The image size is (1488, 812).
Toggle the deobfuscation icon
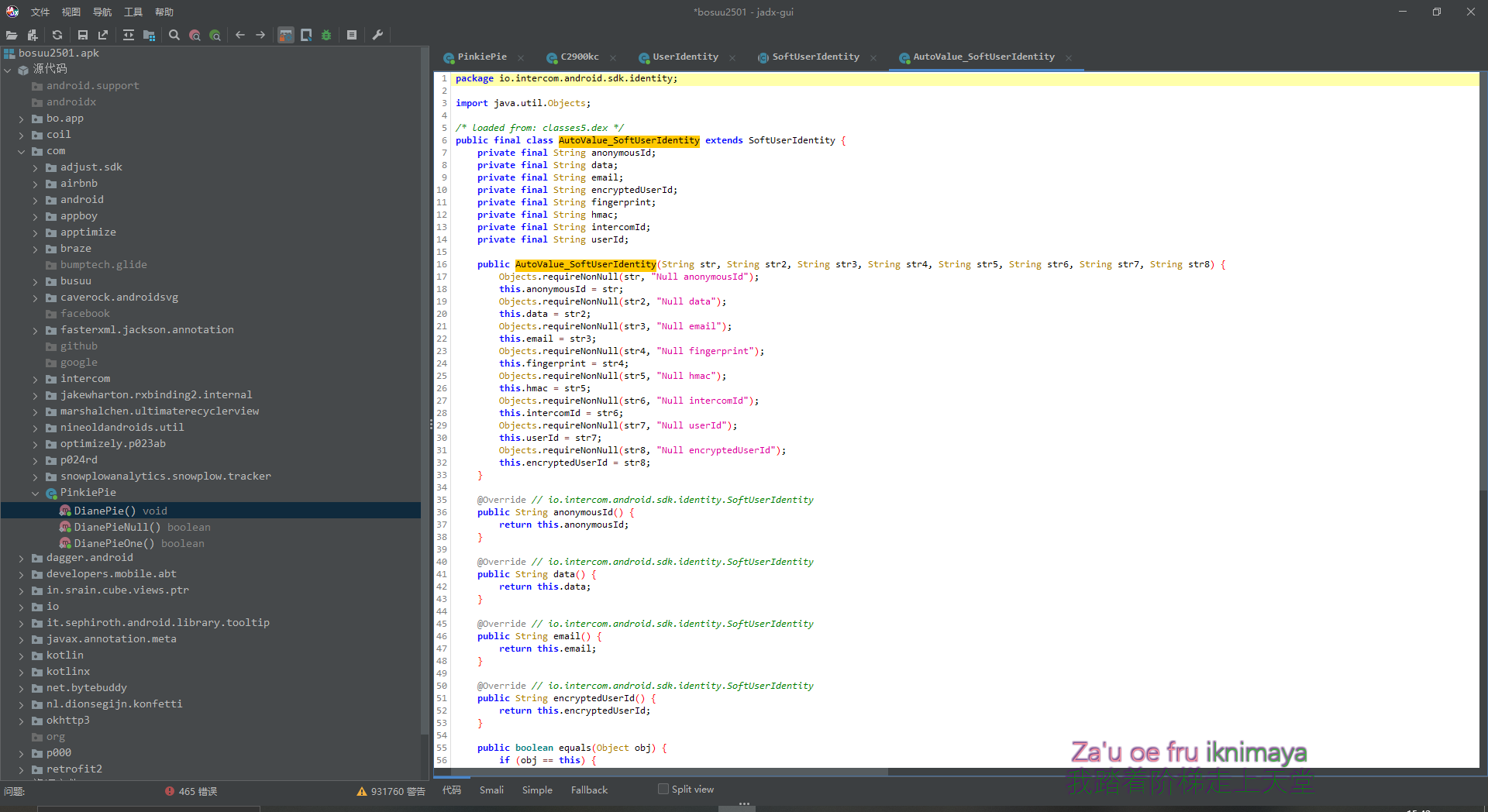(286, 35)
